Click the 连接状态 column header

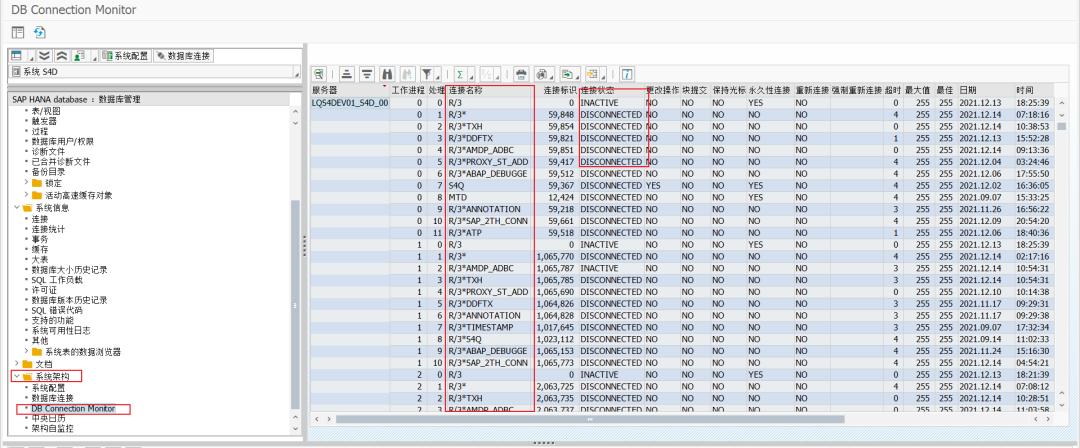[612, 91]
